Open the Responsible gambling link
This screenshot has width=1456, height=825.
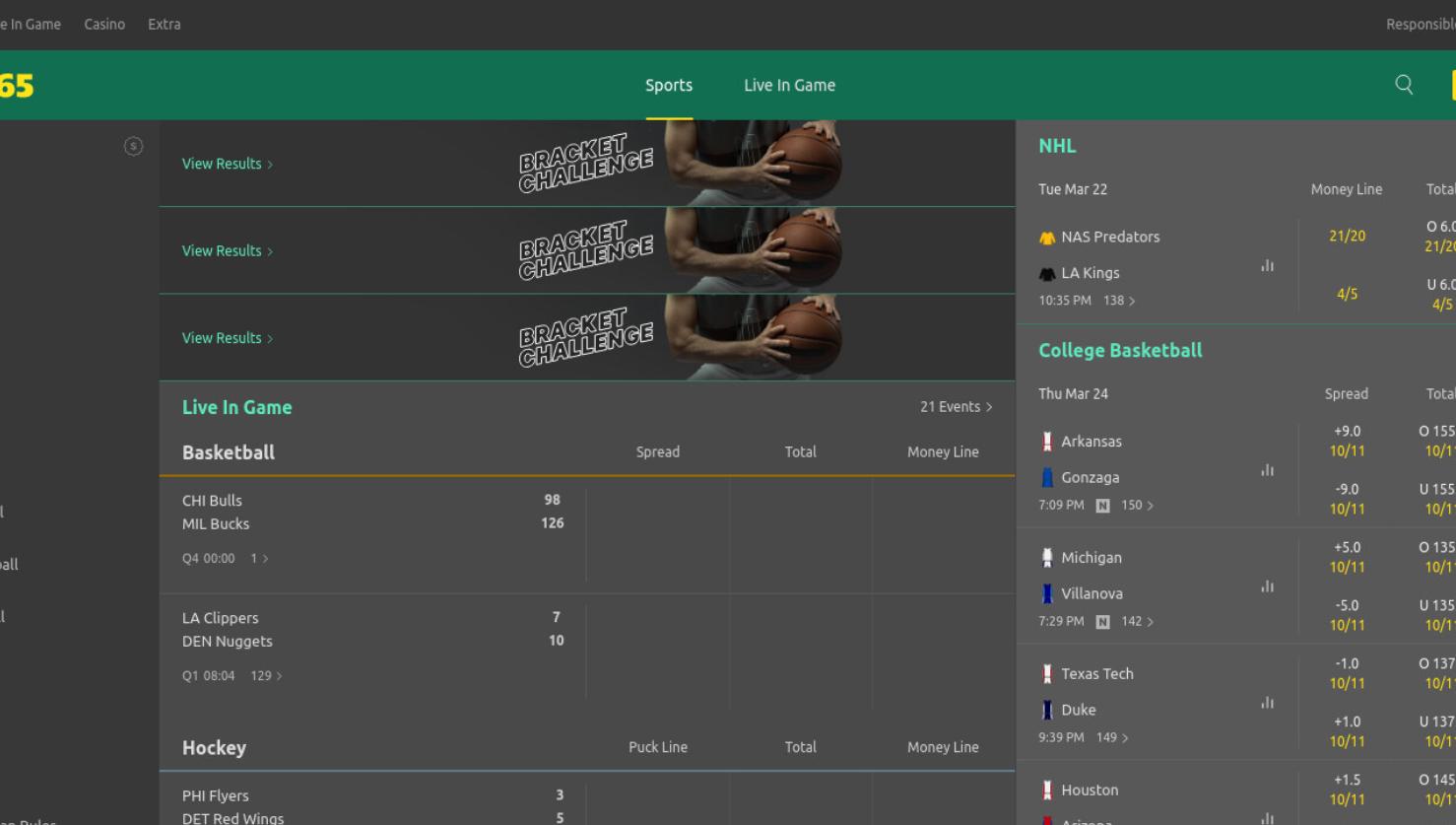coord(1421,25)
